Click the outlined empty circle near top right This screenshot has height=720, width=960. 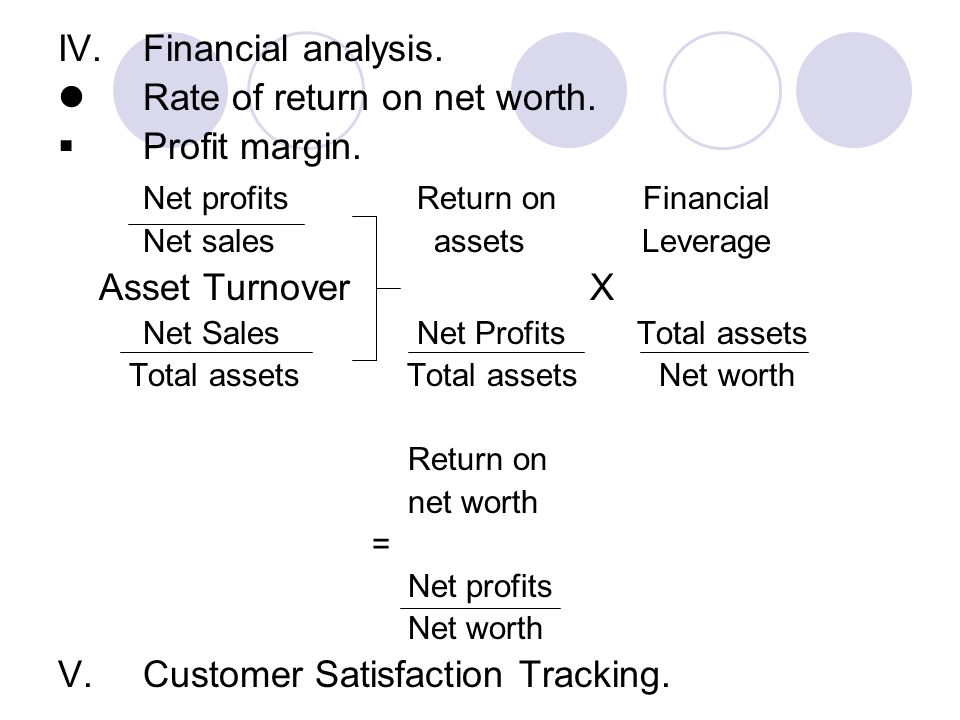[x=722, y=90]
